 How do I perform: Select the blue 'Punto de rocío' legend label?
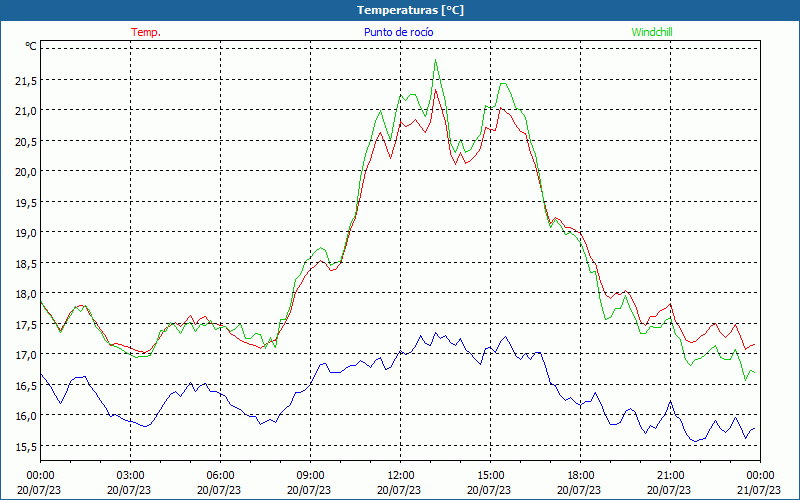398,32
